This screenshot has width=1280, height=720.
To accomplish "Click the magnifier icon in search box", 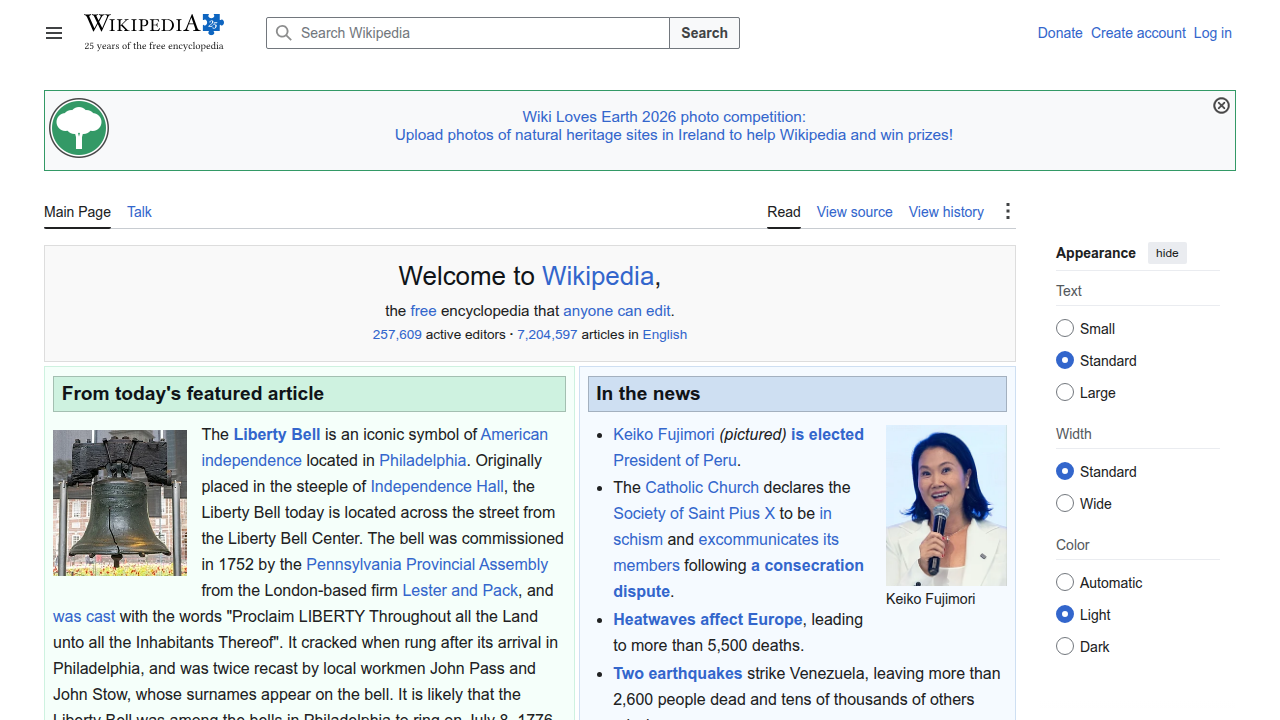I will (284, 33).
